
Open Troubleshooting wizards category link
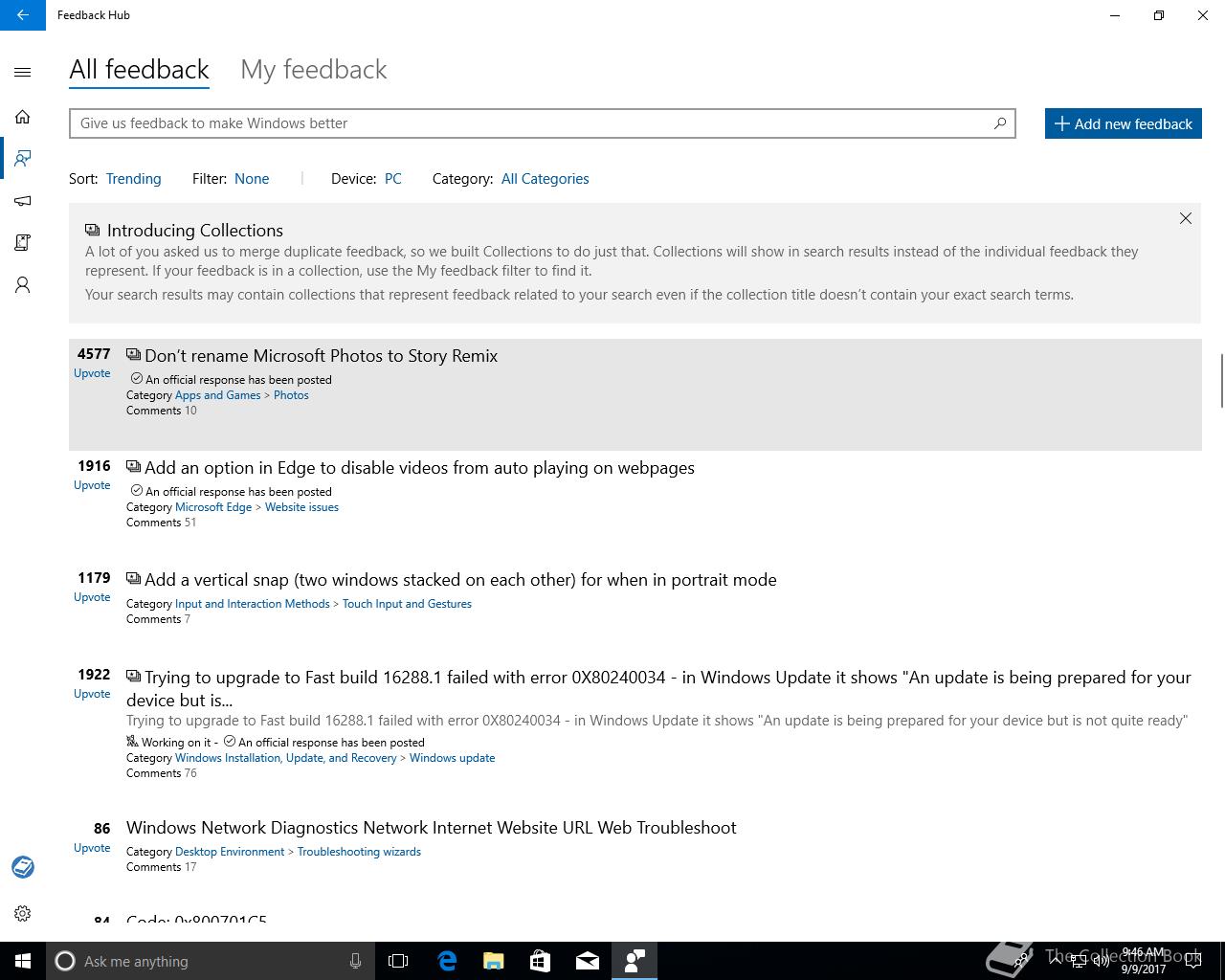[x=359, y=852]
